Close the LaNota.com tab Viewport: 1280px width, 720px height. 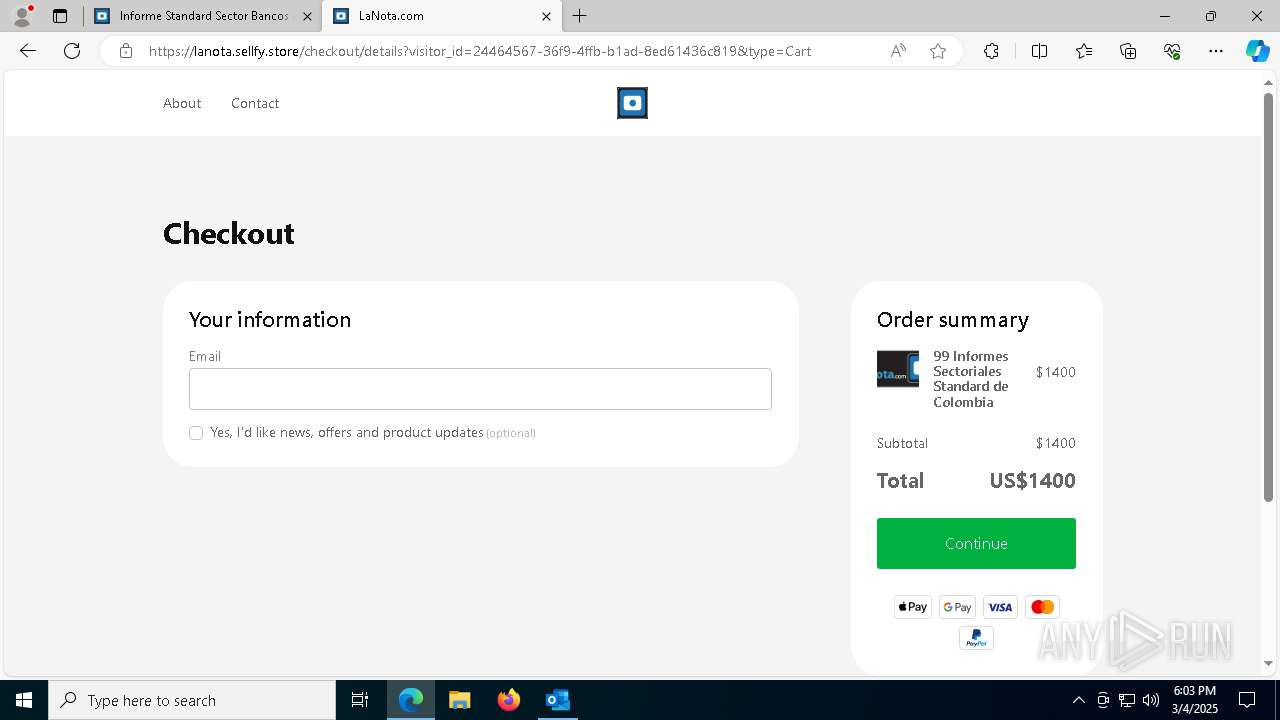(x=546, y=16)
